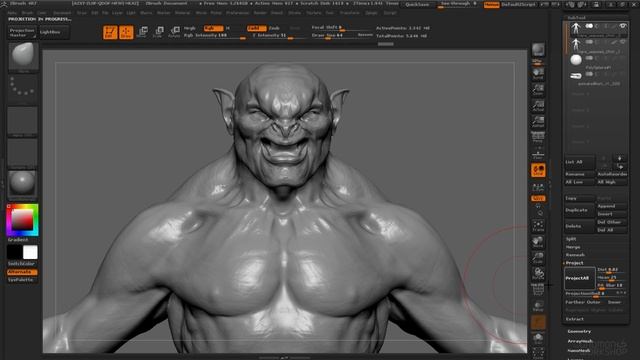The width and height of the screenshot is (640, 360).
Task: Click the move subtool down arrow
Action: point(620,158)
